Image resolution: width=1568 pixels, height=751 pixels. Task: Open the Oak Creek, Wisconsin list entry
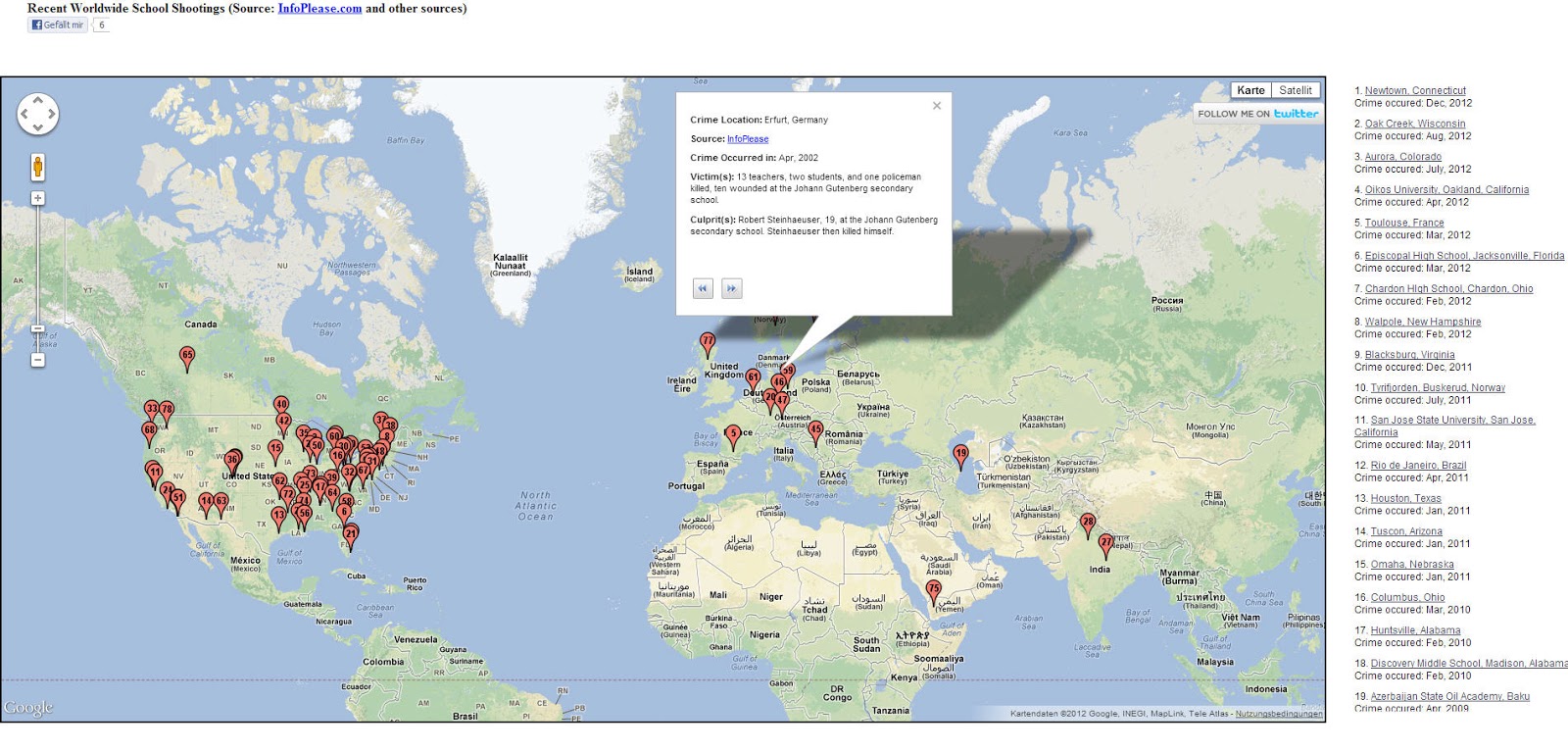tap(1415, 124)
